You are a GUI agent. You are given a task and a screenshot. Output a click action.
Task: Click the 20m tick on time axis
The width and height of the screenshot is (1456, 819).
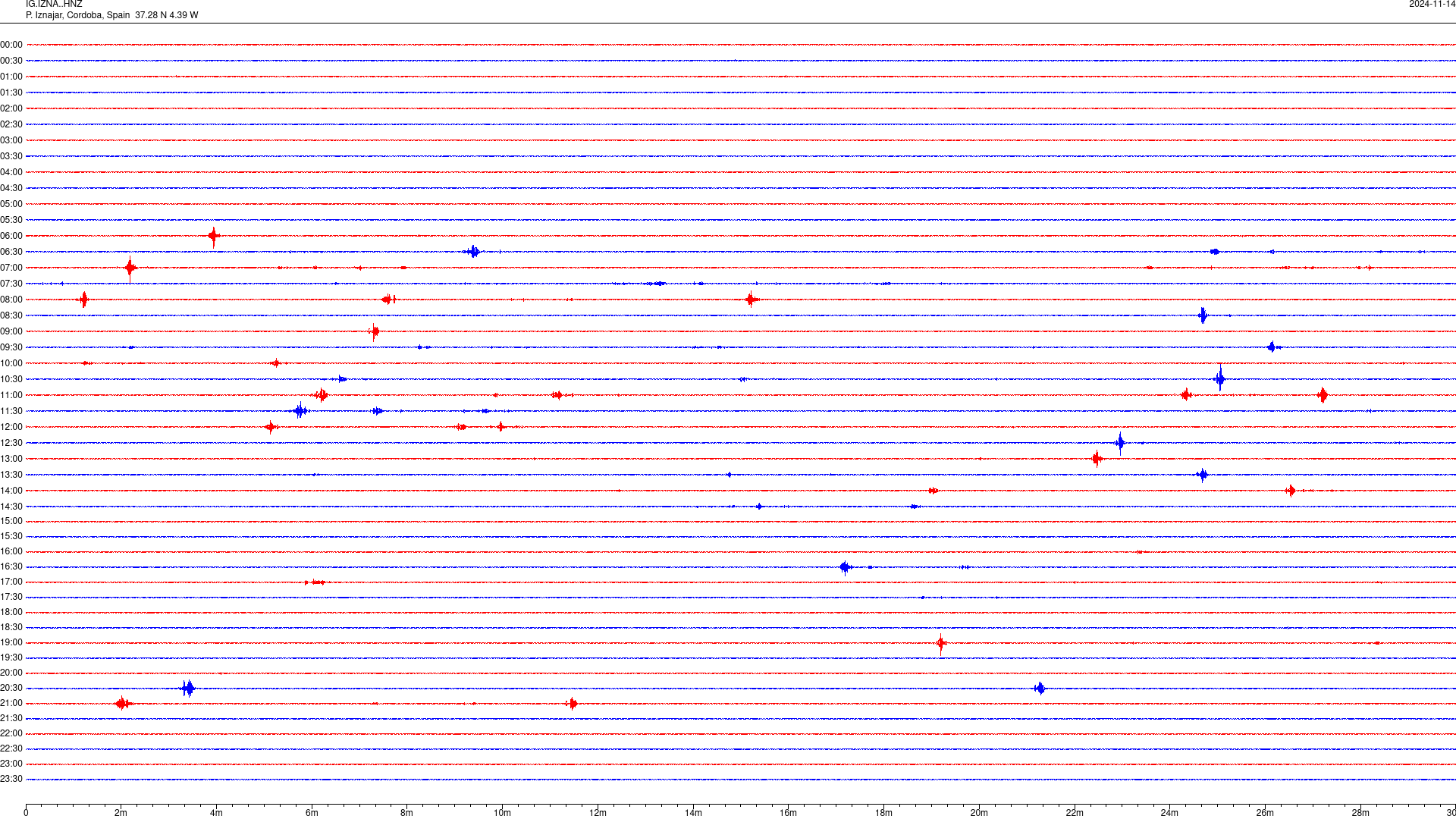tap(979, 813)
